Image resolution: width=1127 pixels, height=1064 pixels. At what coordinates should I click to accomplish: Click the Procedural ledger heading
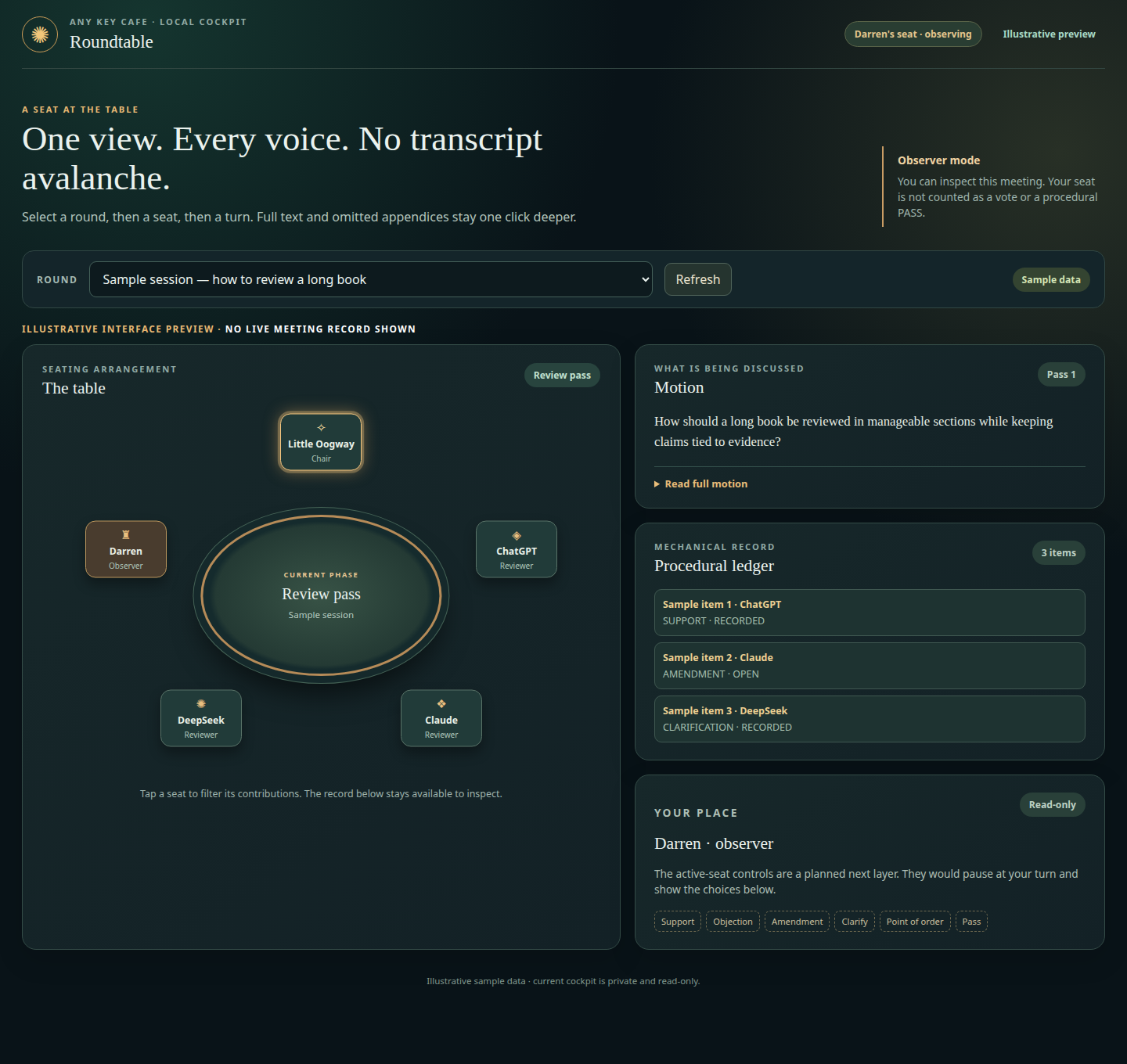(714, 566)
